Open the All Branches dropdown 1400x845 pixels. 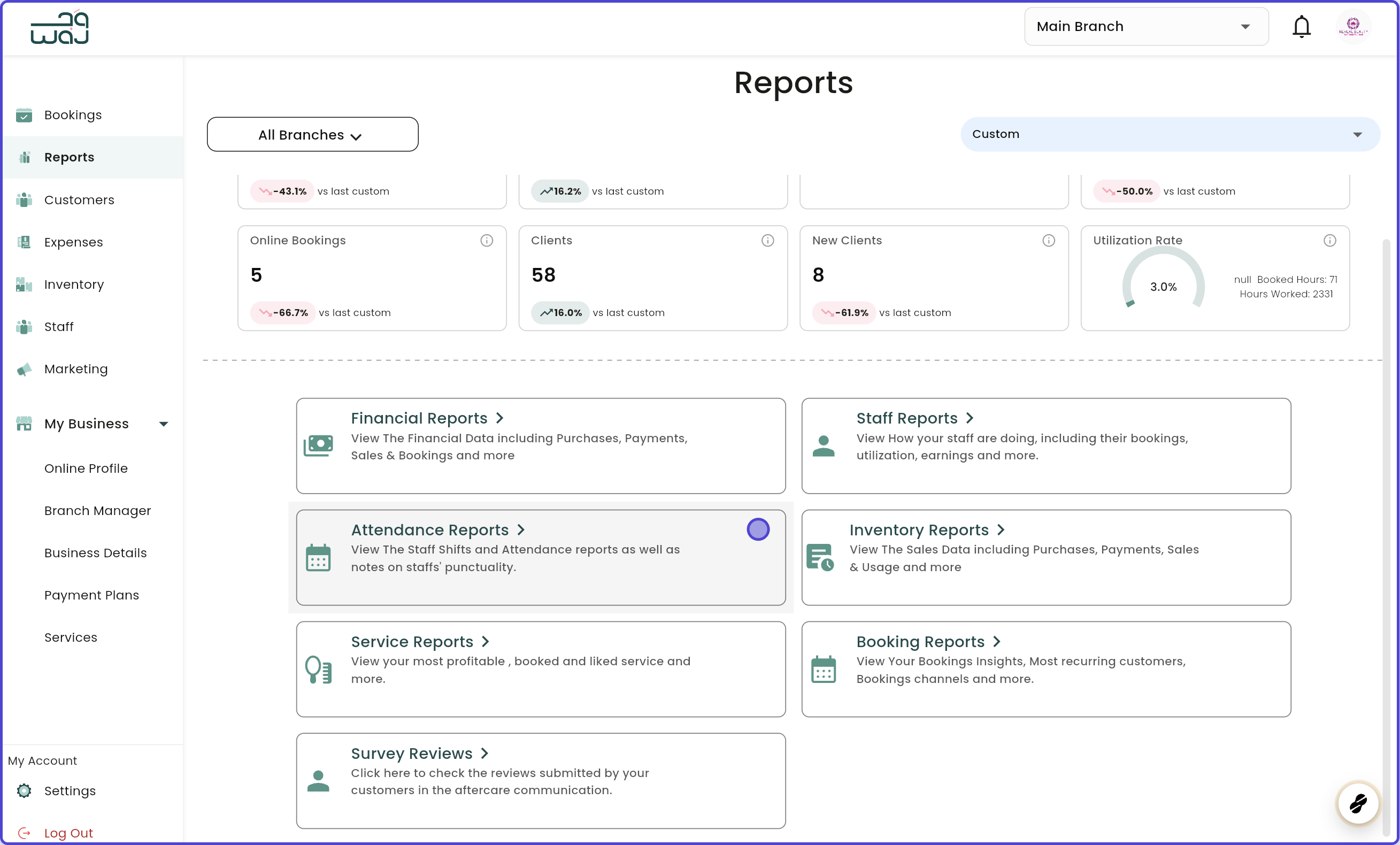(312, 134)
